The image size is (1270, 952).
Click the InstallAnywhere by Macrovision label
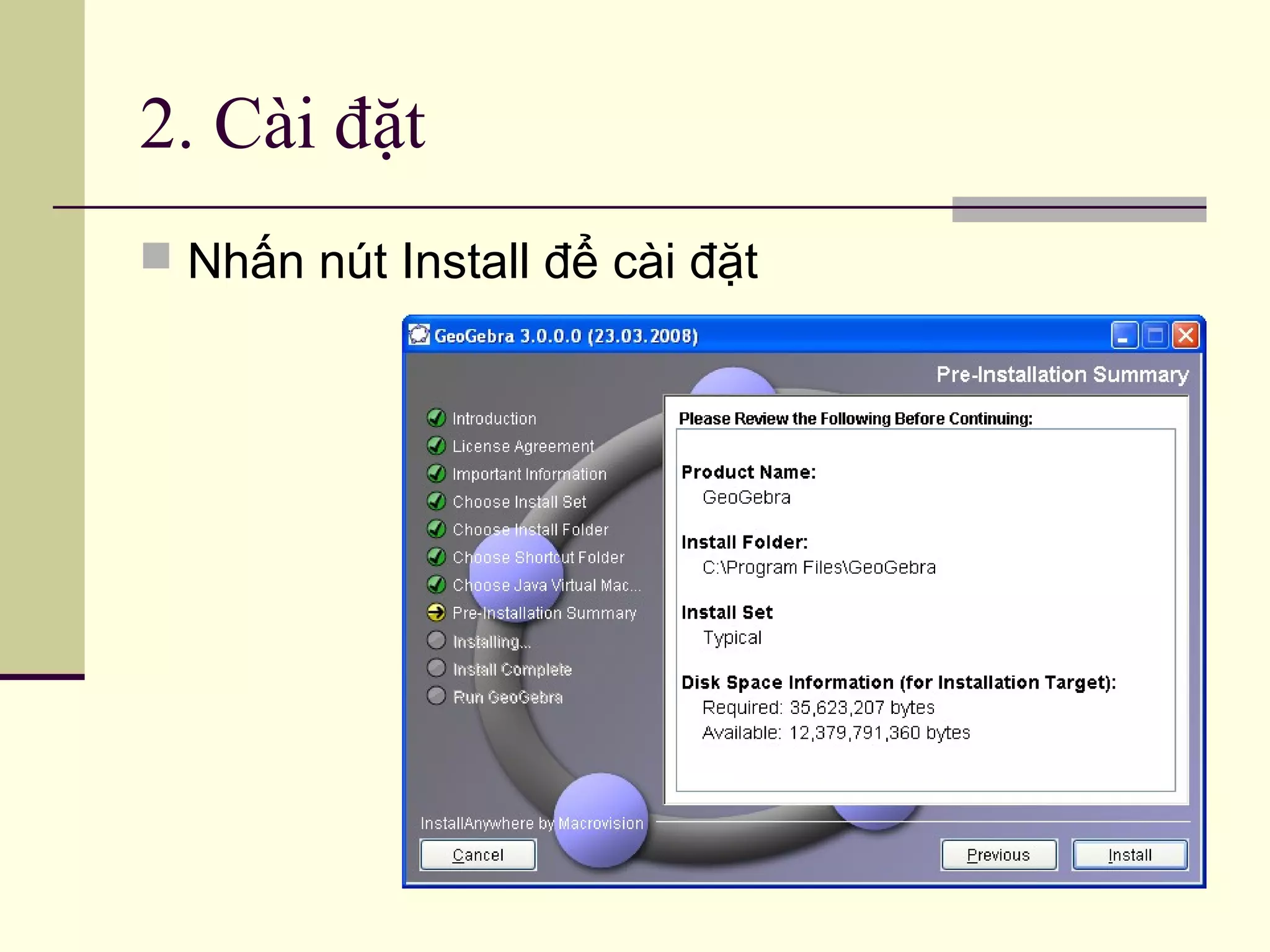(532, 823)
